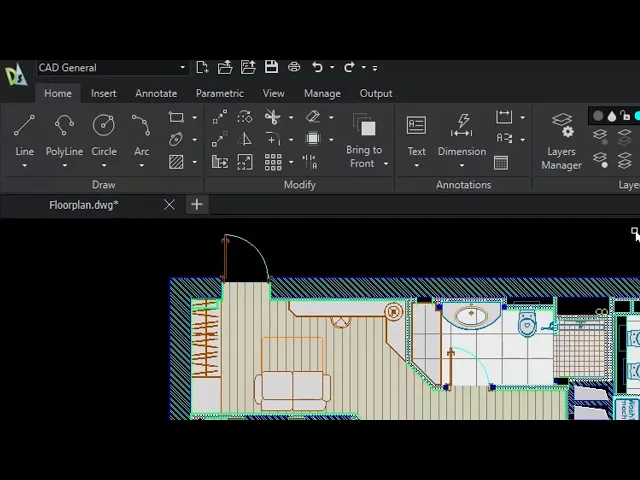Click the Mirror tool
640x480 pixels.
[x=244, y=139]
